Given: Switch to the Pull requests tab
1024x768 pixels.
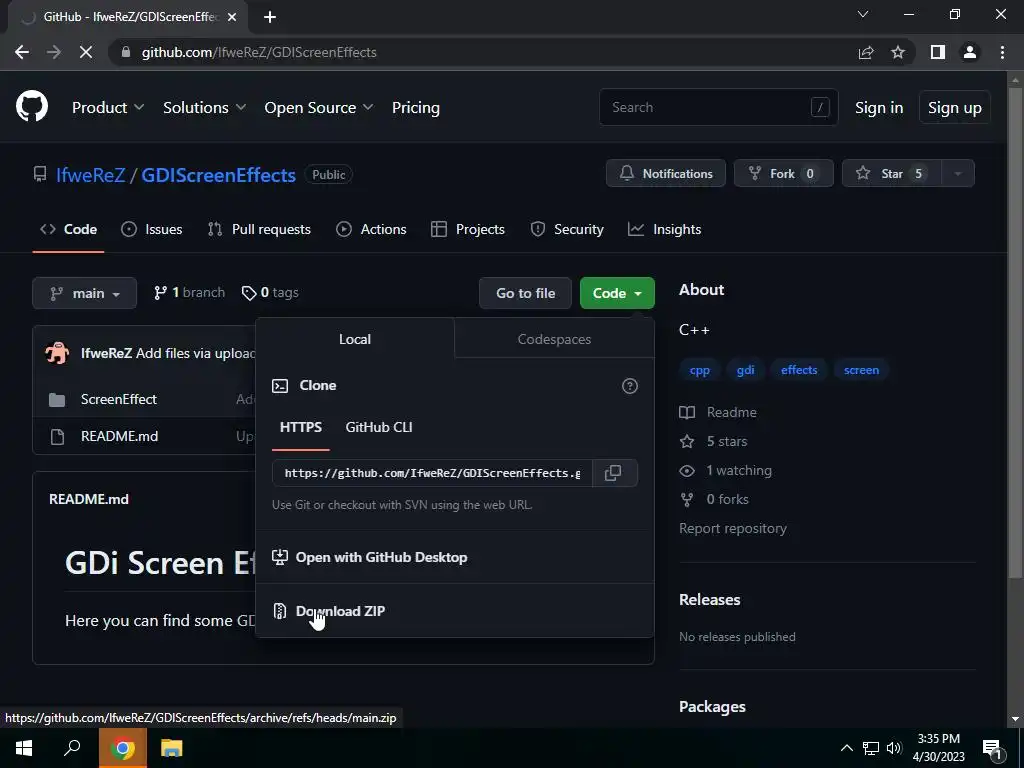Looking at the screenshot, I should tap(259, 229).
